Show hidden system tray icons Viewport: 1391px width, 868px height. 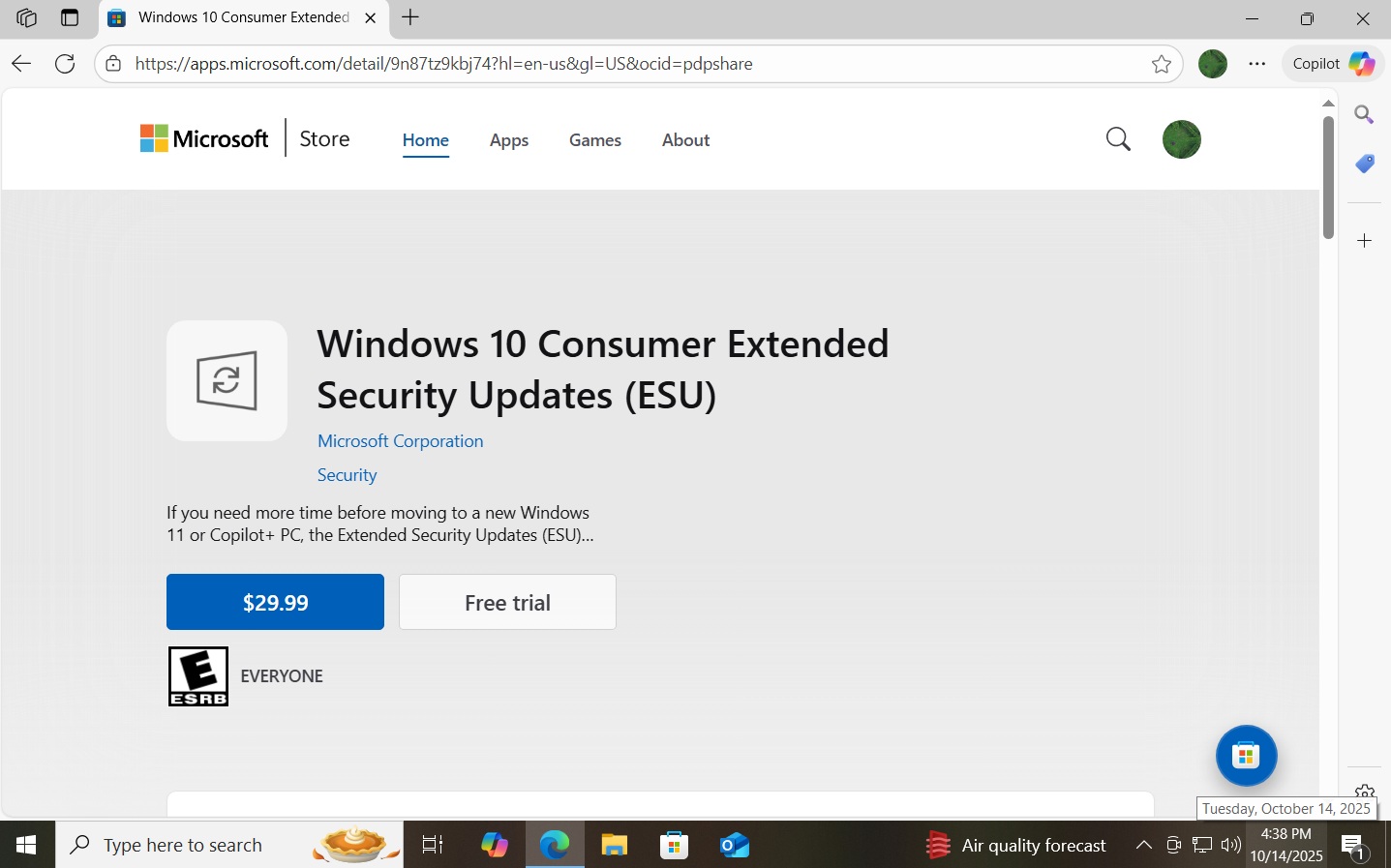point(1143,845)
